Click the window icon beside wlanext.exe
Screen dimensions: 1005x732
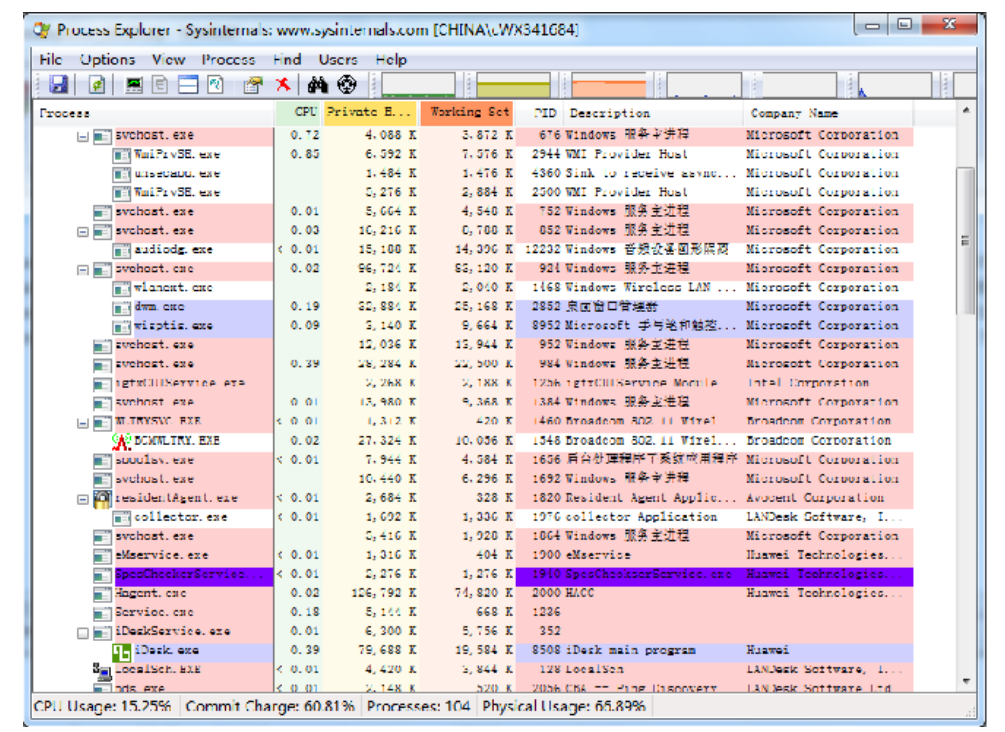click(122, 289)
